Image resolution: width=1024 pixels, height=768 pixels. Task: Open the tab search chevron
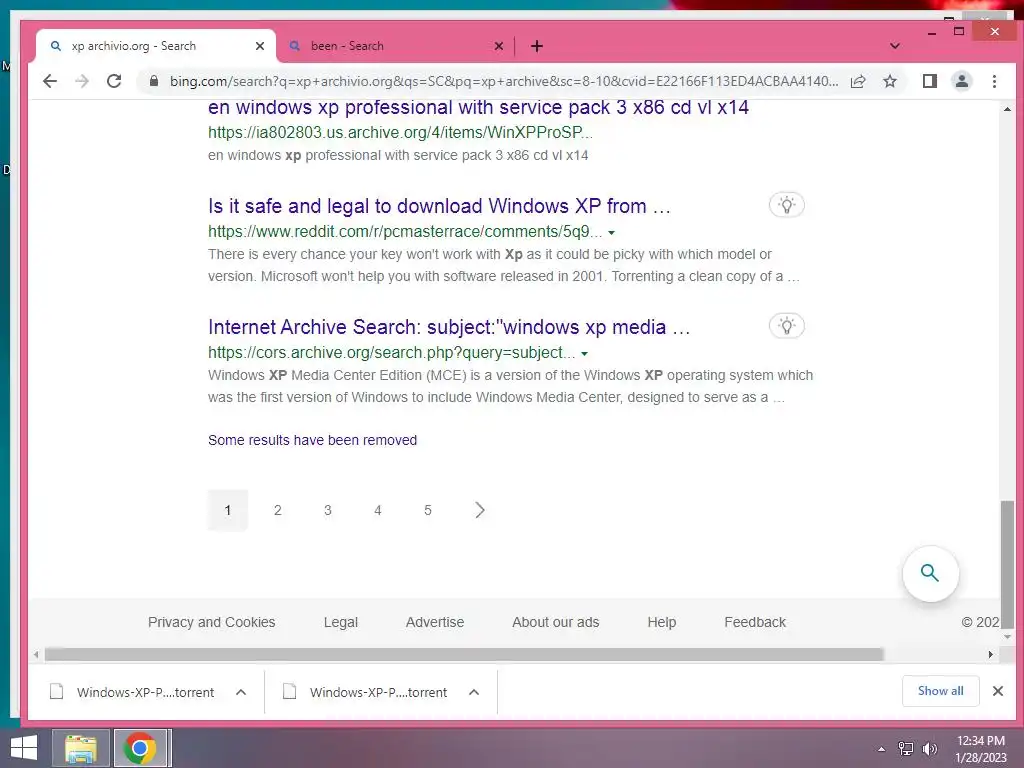click(x=895, y=46)
